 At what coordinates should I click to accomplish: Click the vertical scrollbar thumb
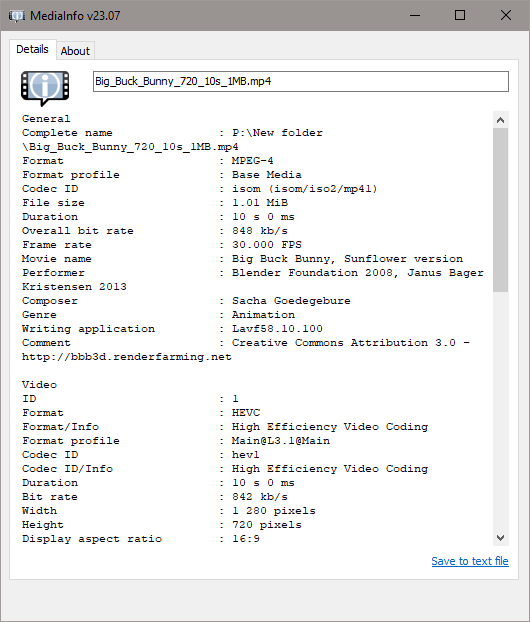pyautogui.click(x=500, y=210)
